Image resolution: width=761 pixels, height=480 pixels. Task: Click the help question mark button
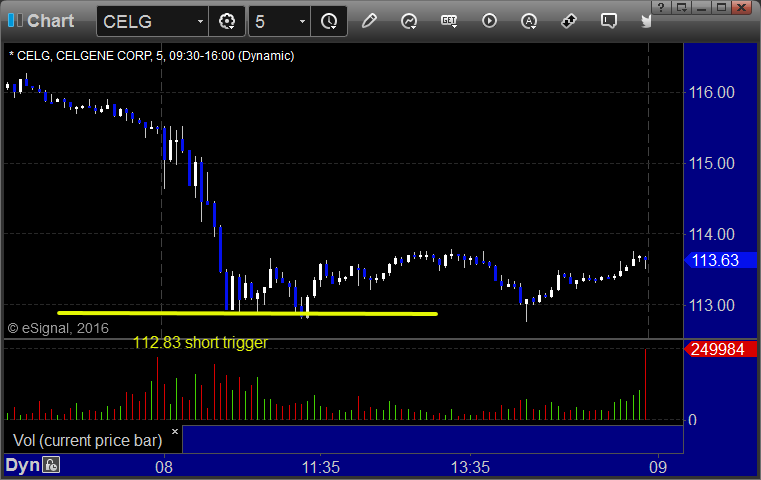(661, 7)
